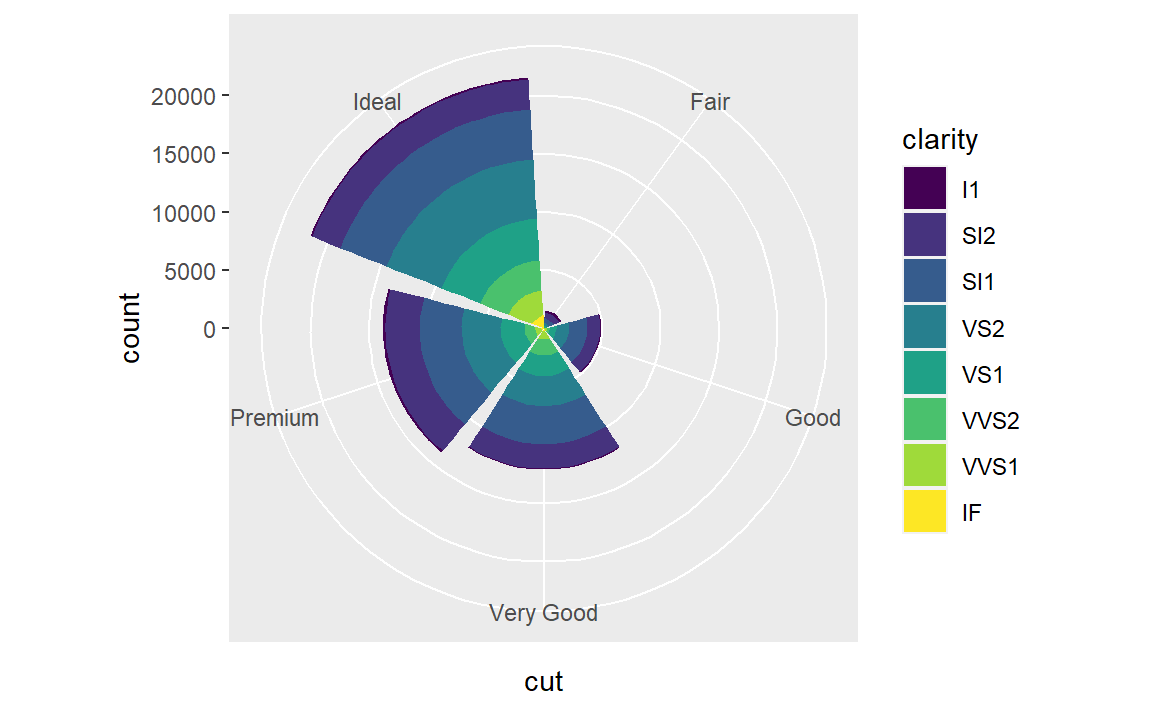The width and height of the screenshot is (1152, 711).
Task: Select the Premium cut axis label
Action: (x=275, y=418)
